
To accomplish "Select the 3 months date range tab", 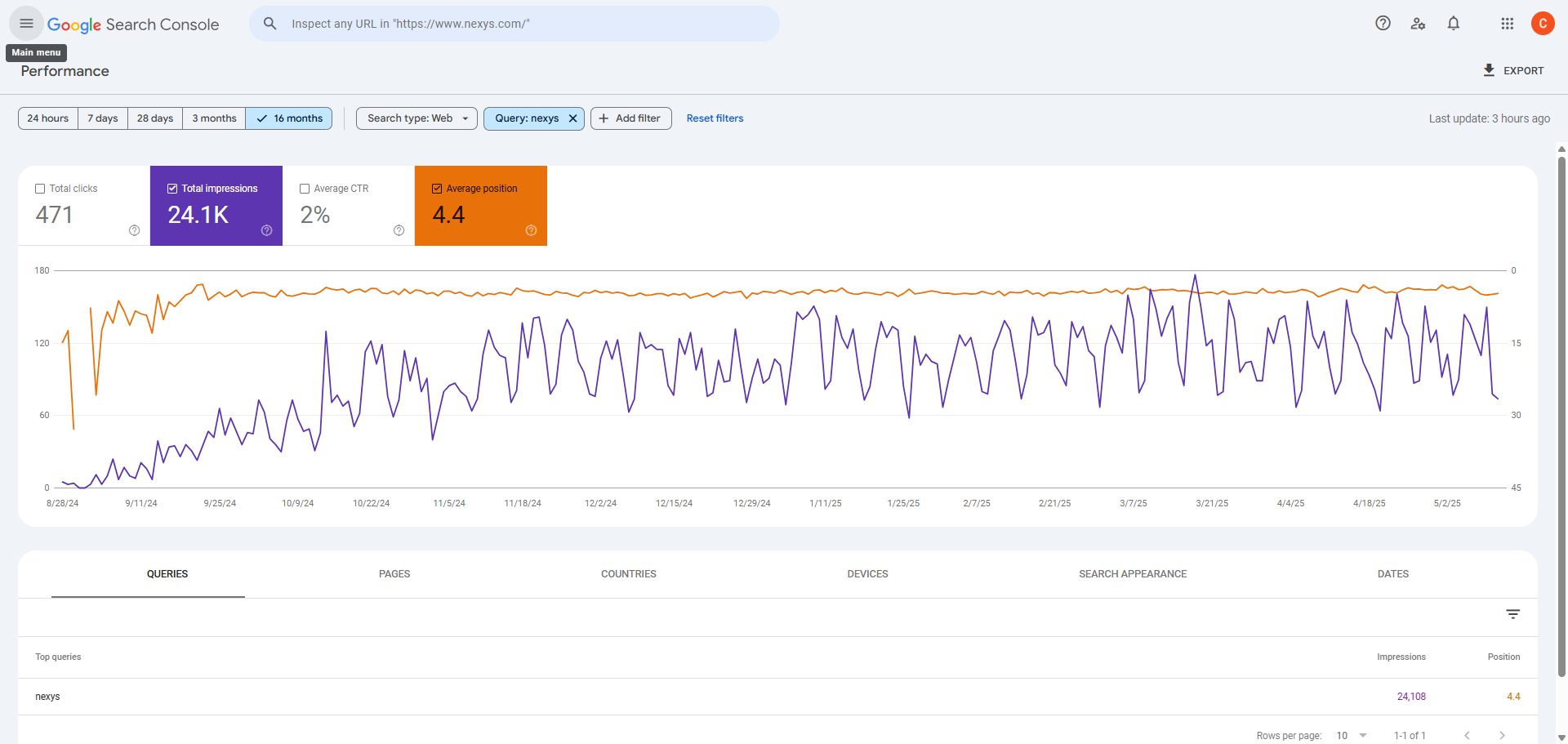I will 213,118.
